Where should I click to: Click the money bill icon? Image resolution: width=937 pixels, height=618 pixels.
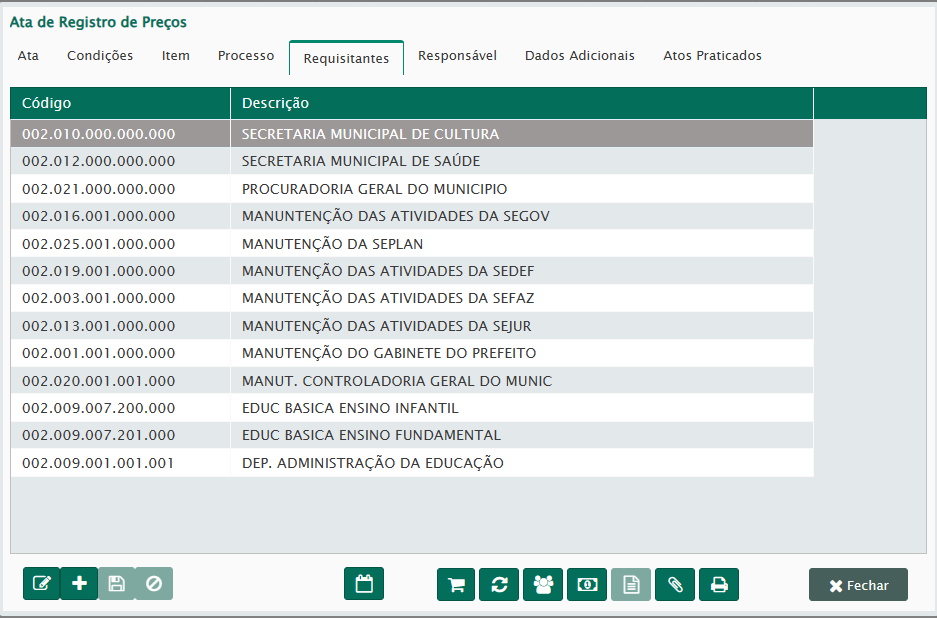[587, 585]
